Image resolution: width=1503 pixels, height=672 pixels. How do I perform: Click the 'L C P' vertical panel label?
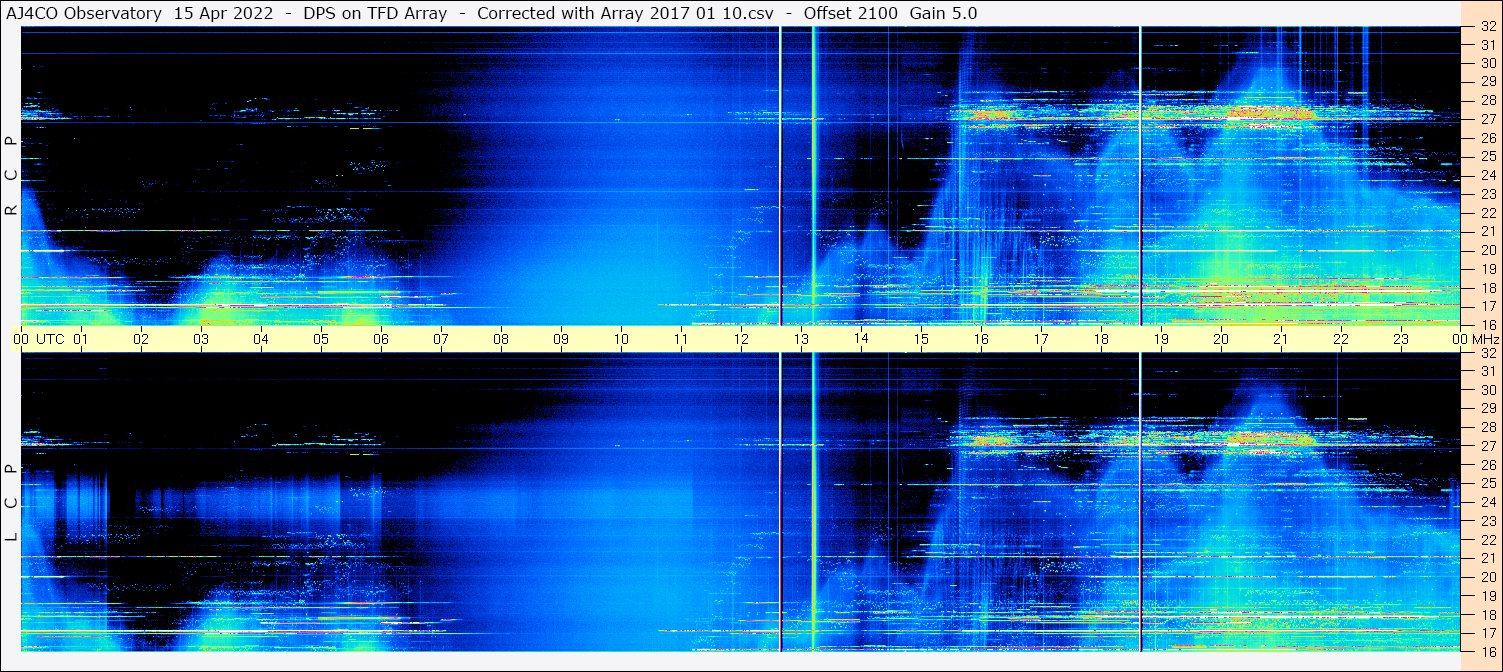11,503
